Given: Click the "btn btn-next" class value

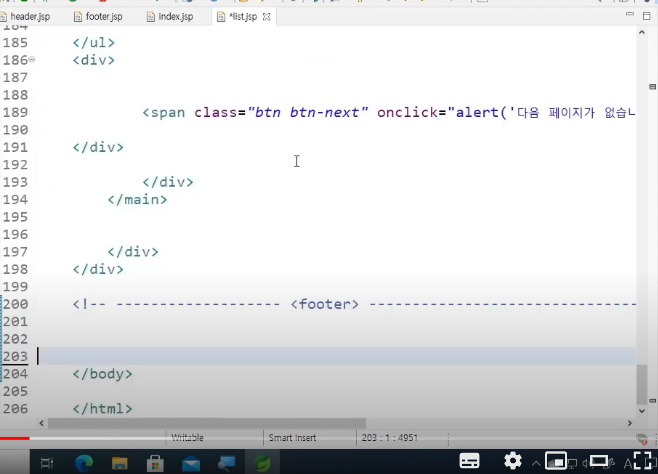Looking at the screenshot, I should click(x=308, y=112).
